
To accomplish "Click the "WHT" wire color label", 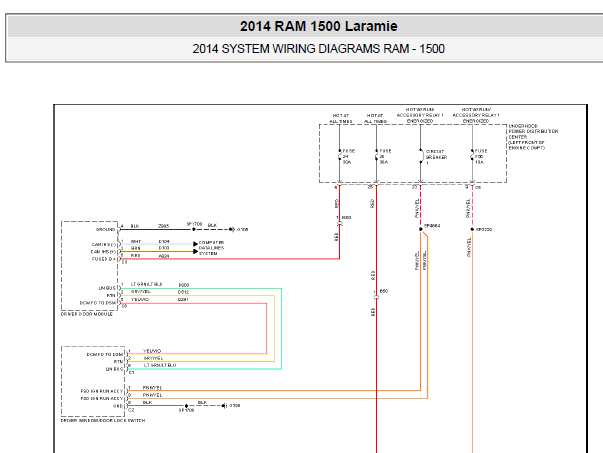I will click(x=136, y=241).
